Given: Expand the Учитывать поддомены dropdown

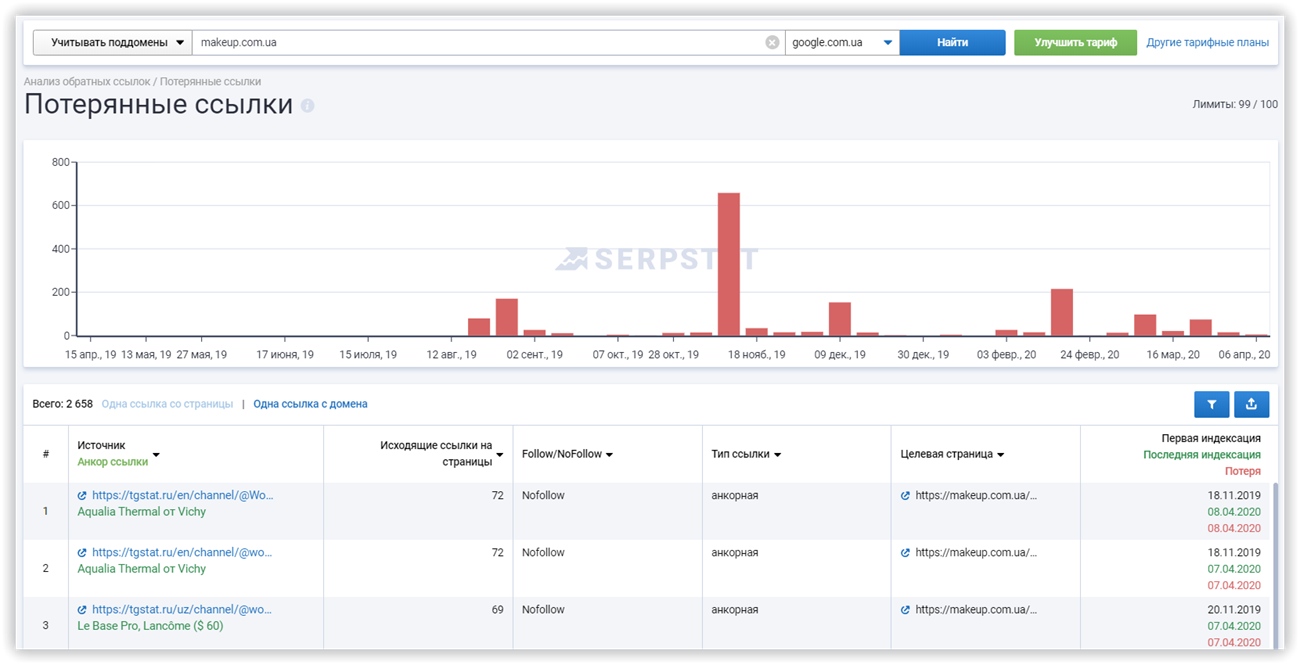Looking at the screenshot, I should point(112,42).
